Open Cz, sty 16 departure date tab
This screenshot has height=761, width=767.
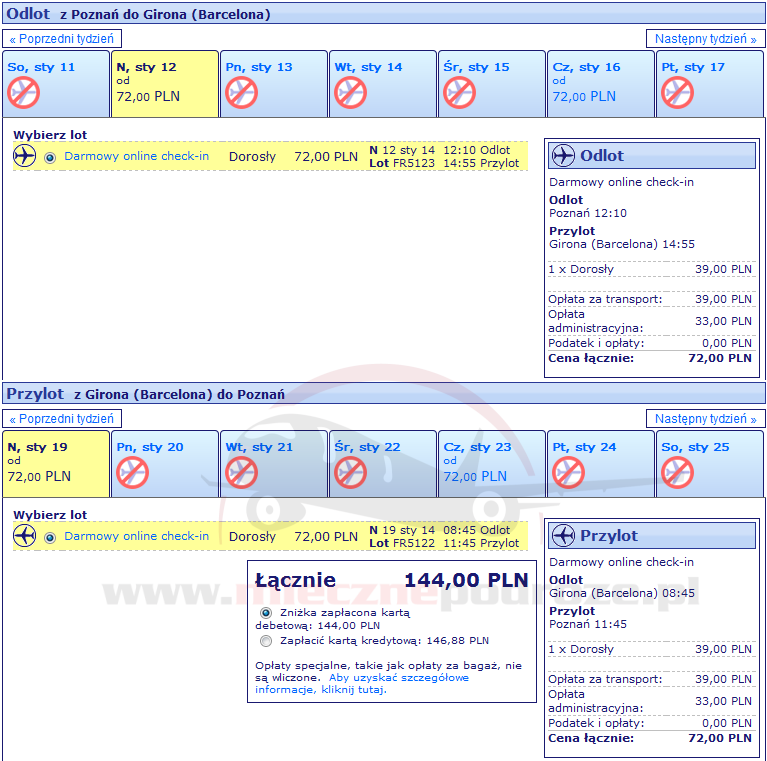click(599, 84)
